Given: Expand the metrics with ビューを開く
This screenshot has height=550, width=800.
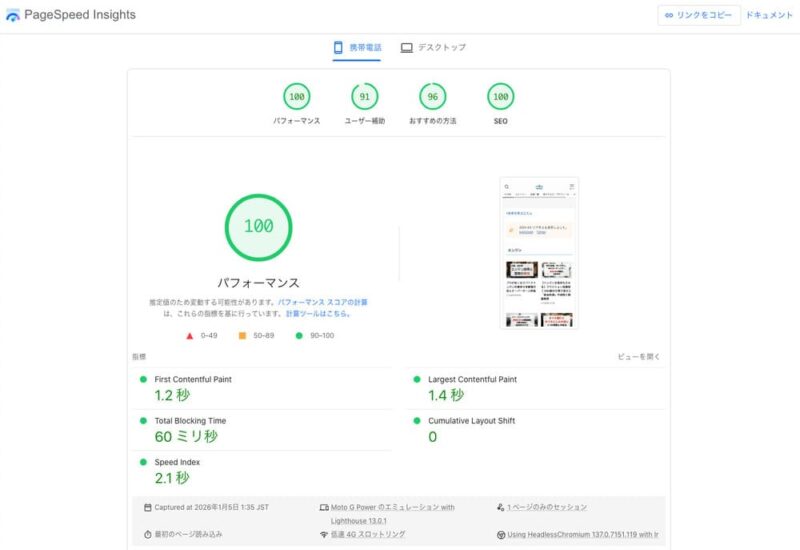Looking at the screenshot, I should point(638,357).
